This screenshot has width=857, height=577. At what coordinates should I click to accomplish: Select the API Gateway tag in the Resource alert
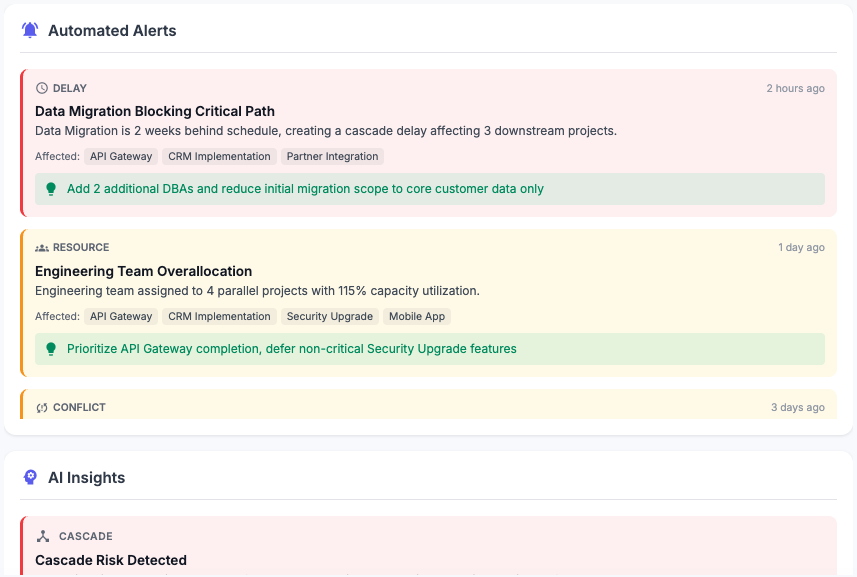pyautogui.click(x=121, y=316)
